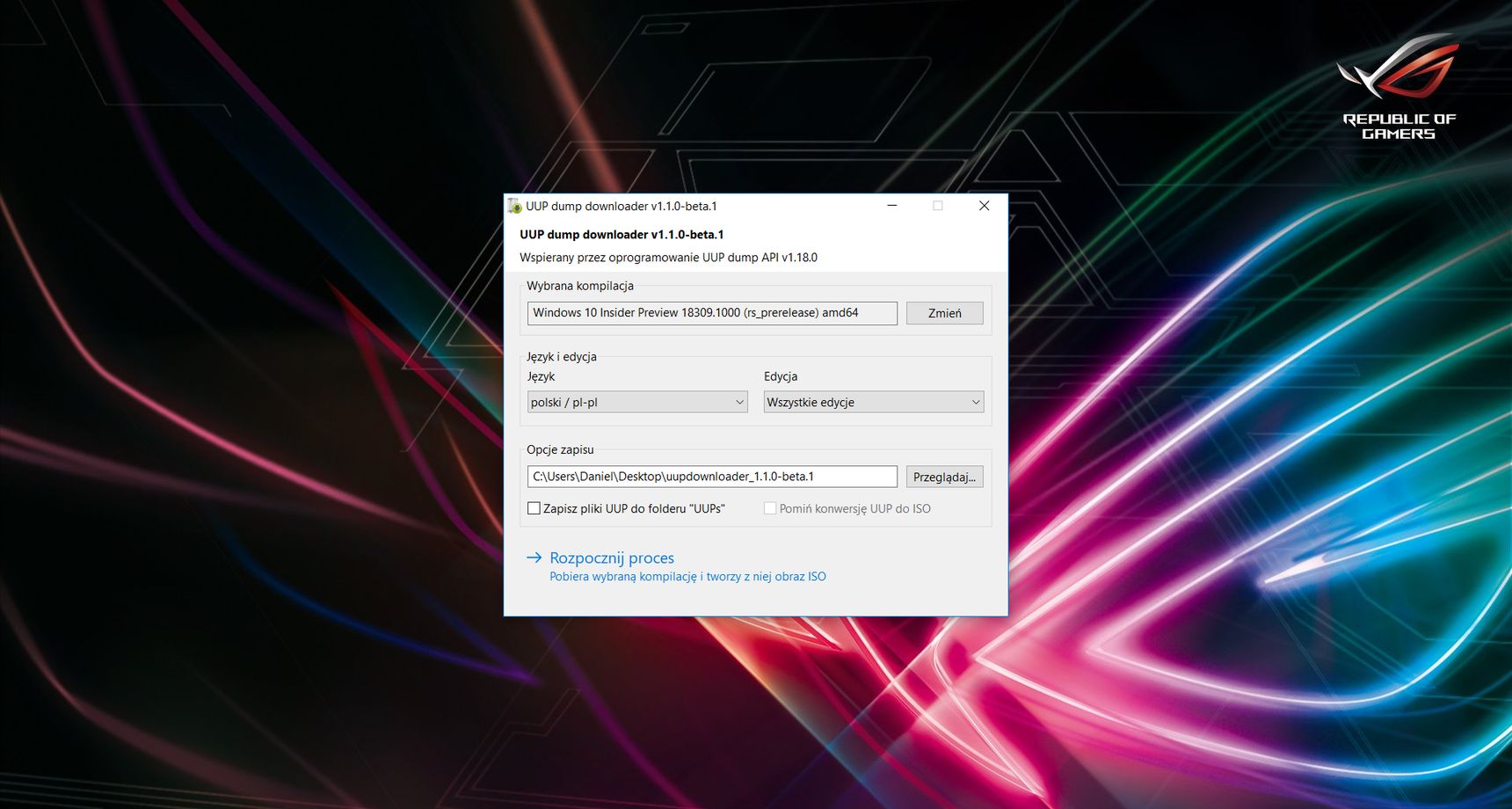Click the UUP dump downloader title bar icon
1512x809 pixels.
coord(515,206)
